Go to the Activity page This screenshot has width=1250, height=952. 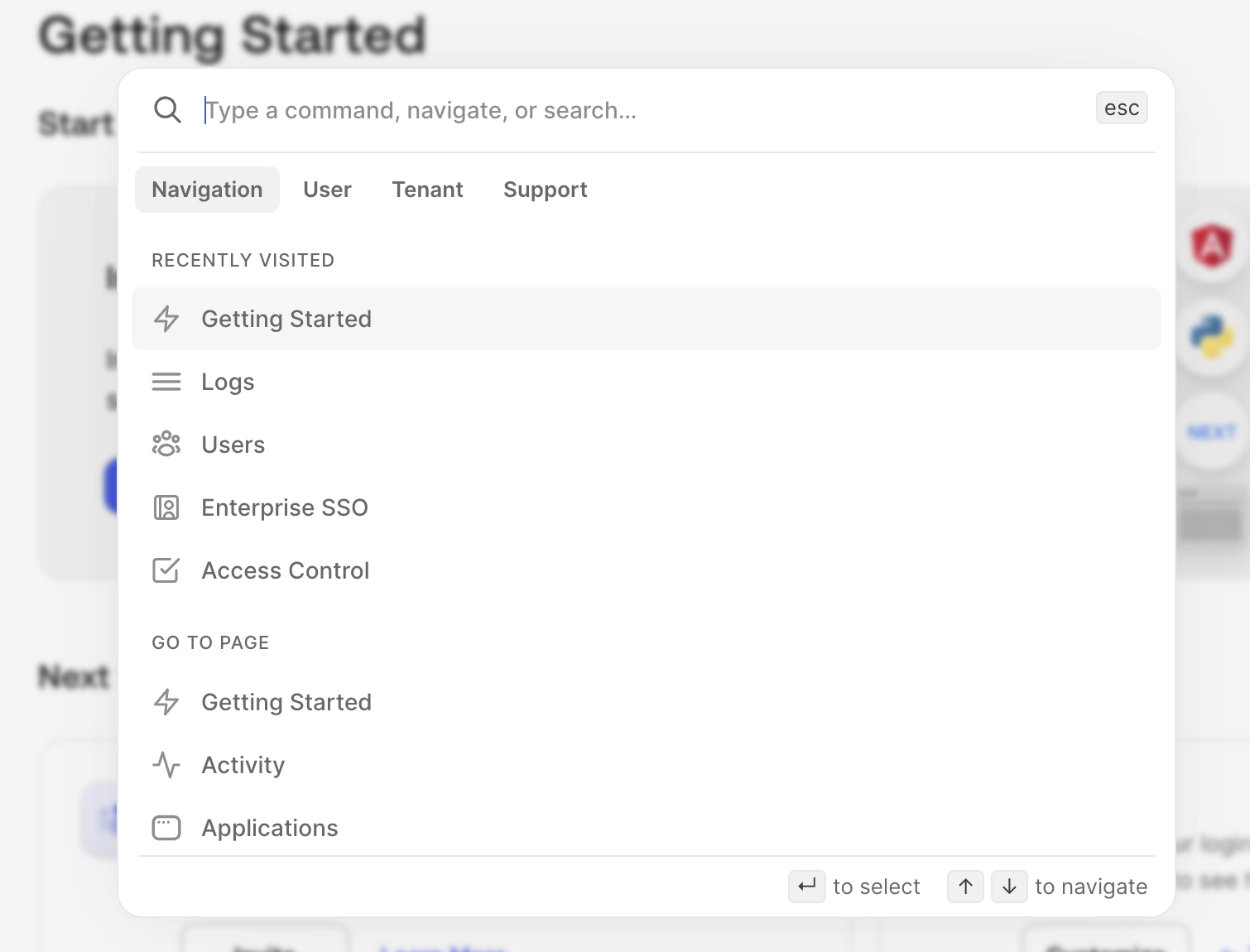647,765
